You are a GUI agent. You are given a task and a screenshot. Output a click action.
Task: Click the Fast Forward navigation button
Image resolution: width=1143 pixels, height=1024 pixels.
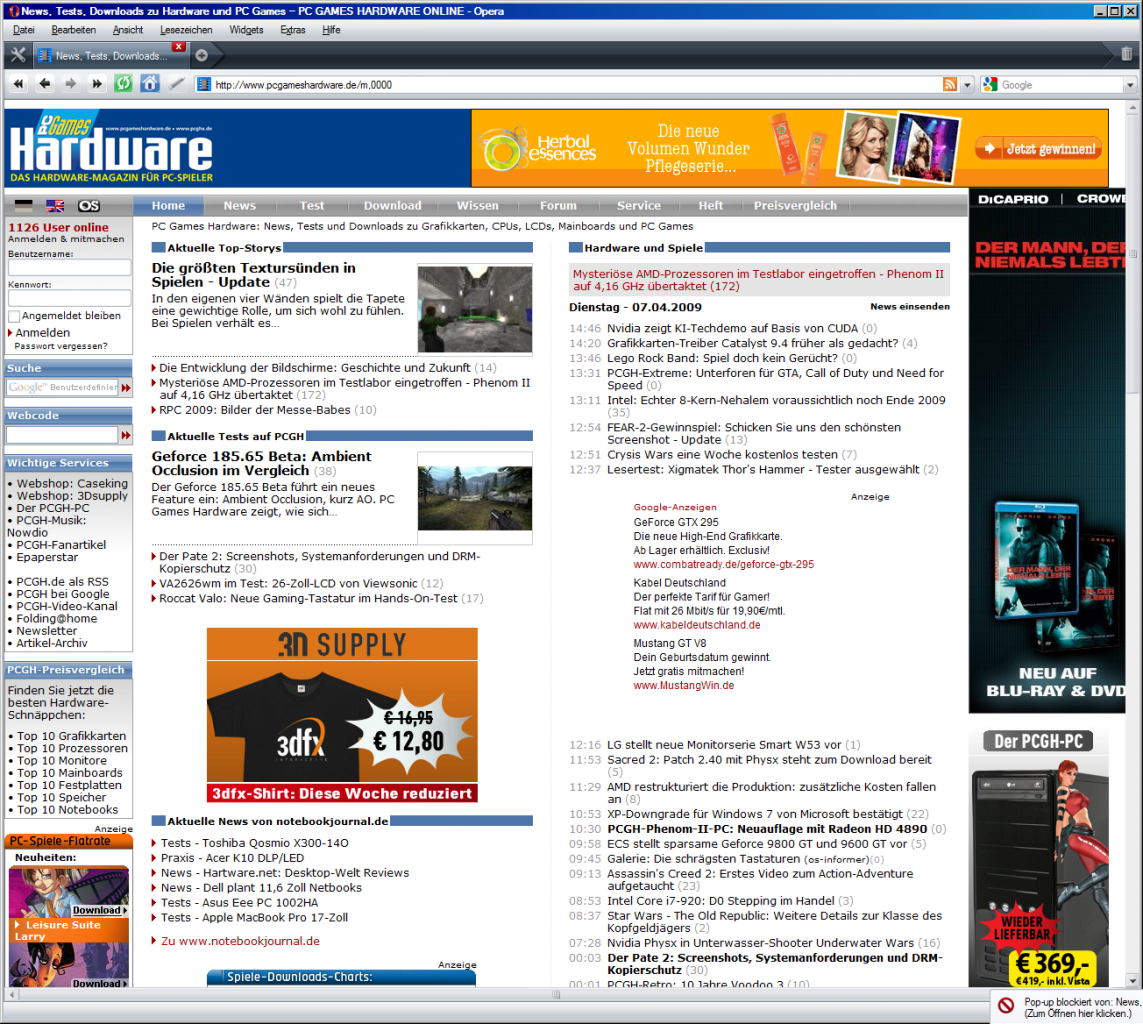click(96, 85)
